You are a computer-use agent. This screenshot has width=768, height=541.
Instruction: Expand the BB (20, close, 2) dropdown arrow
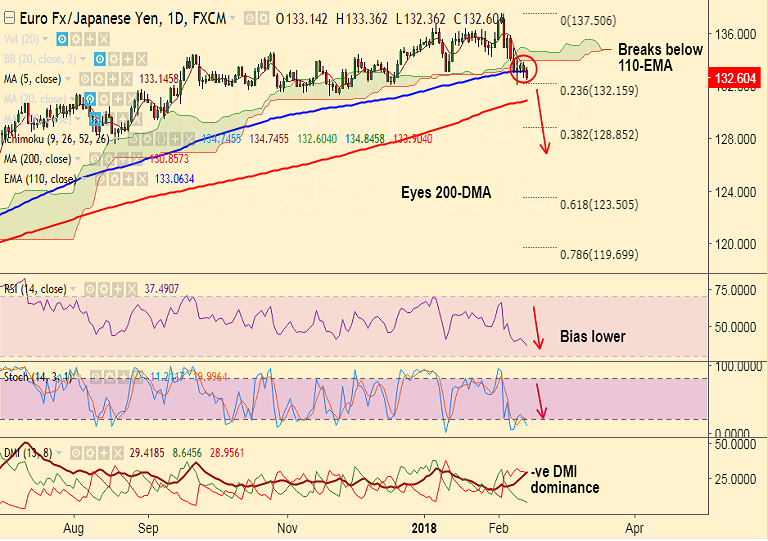pyautogui.click(x=83, y=59)
